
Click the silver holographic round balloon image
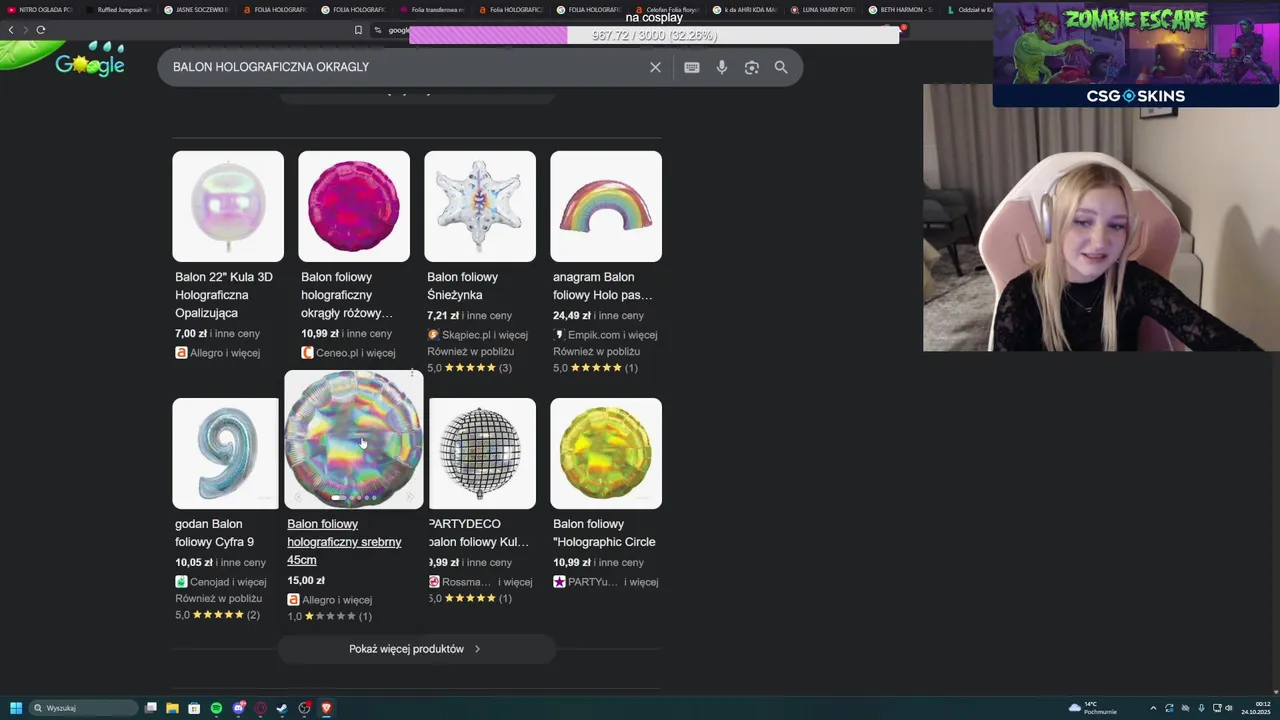point(354,440)
